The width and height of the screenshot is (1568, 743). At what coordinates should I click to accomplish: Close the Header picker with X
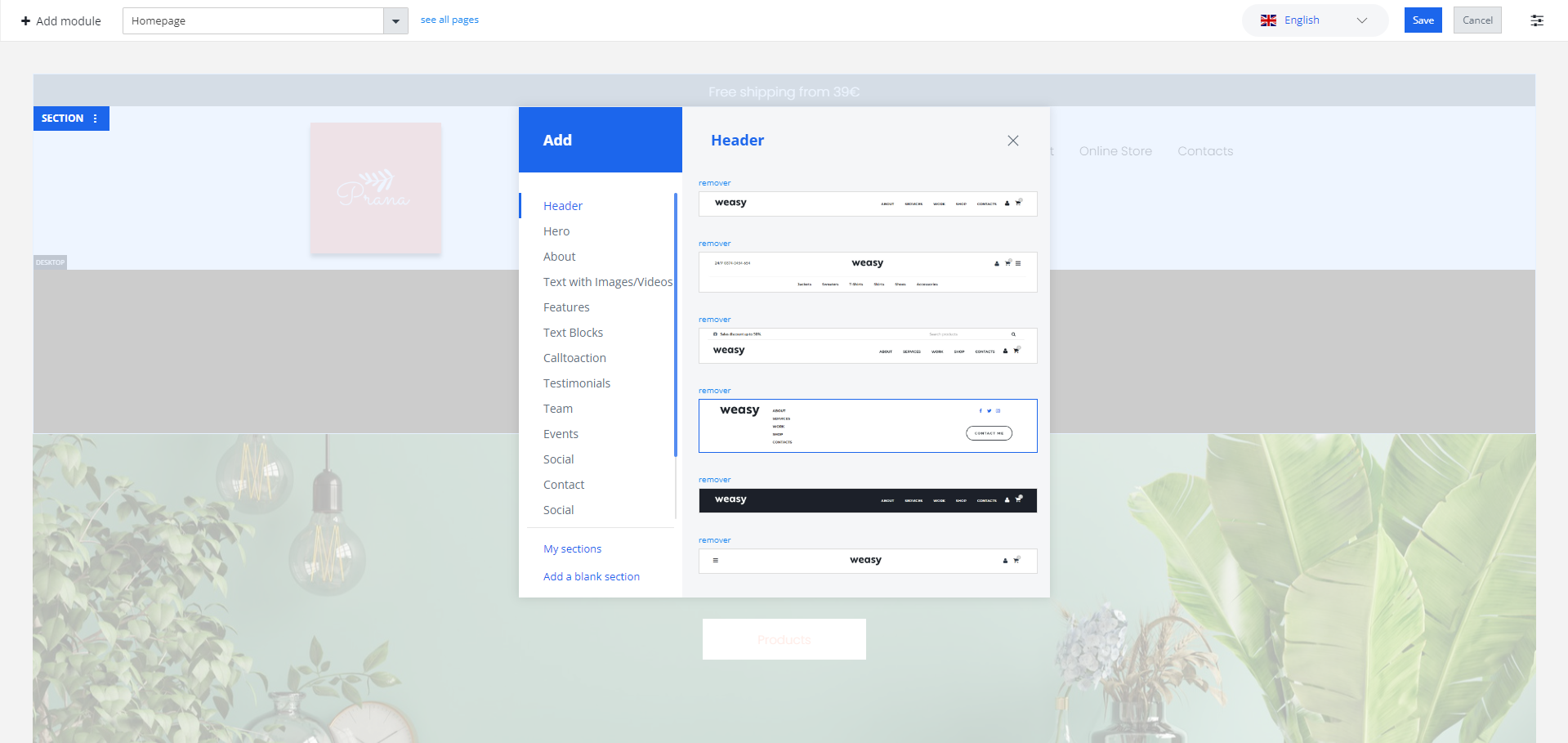(x=1013, y=141)
